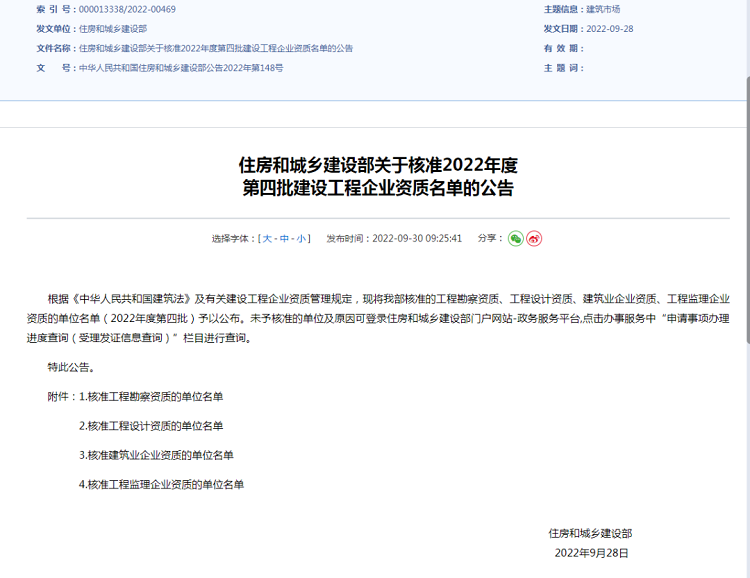The width and height of the screenshot is (750, 578).
Task: Open attachment 3 核准建筑业企业资质的单位名单
Action: [156, 455]
